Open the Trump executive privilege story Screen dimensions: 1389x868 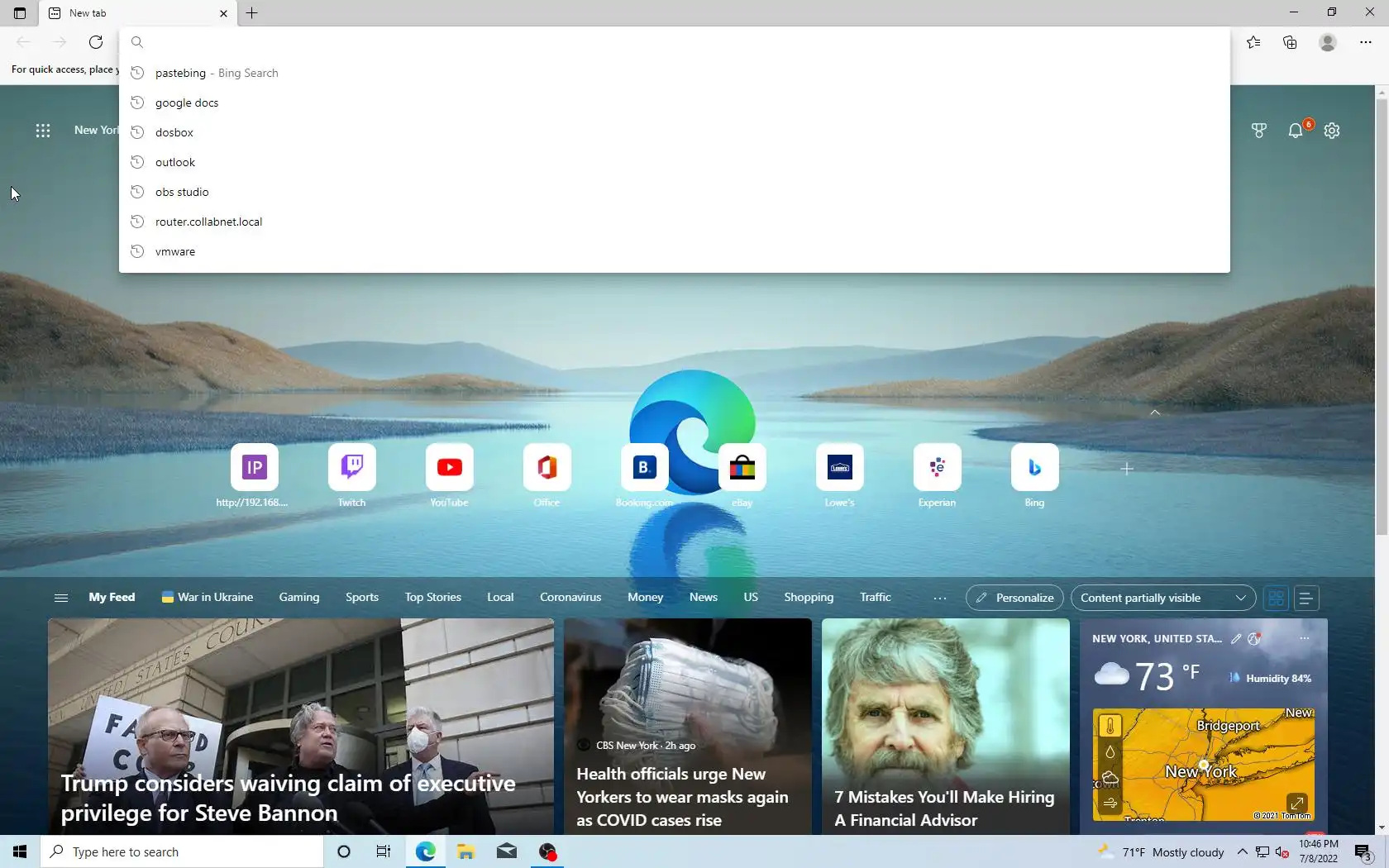pyautogui.click(x=301, y=727)
